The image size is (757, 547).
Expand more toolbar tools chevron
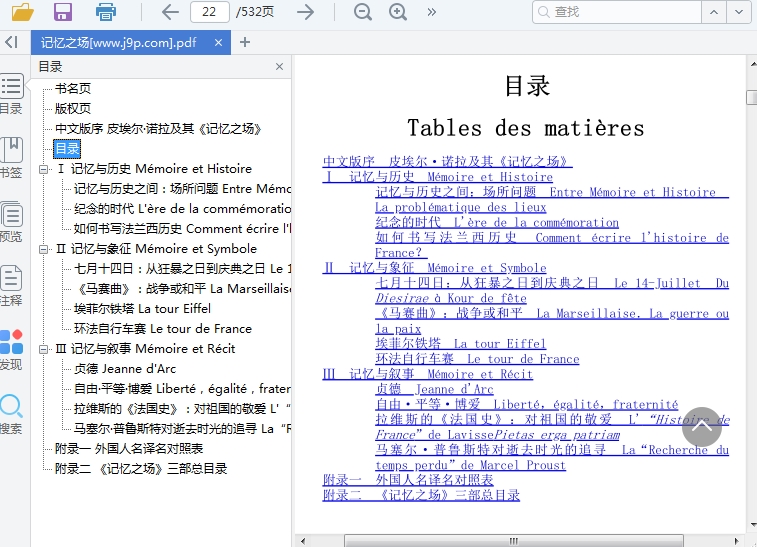click(432, 12)
